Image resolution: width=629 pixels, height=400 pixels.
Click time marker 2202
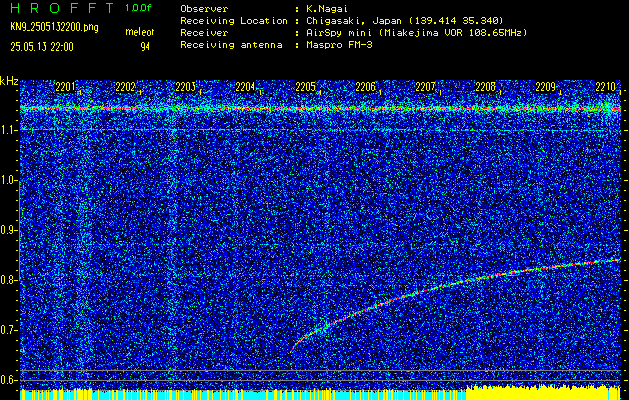coord(125,87)
